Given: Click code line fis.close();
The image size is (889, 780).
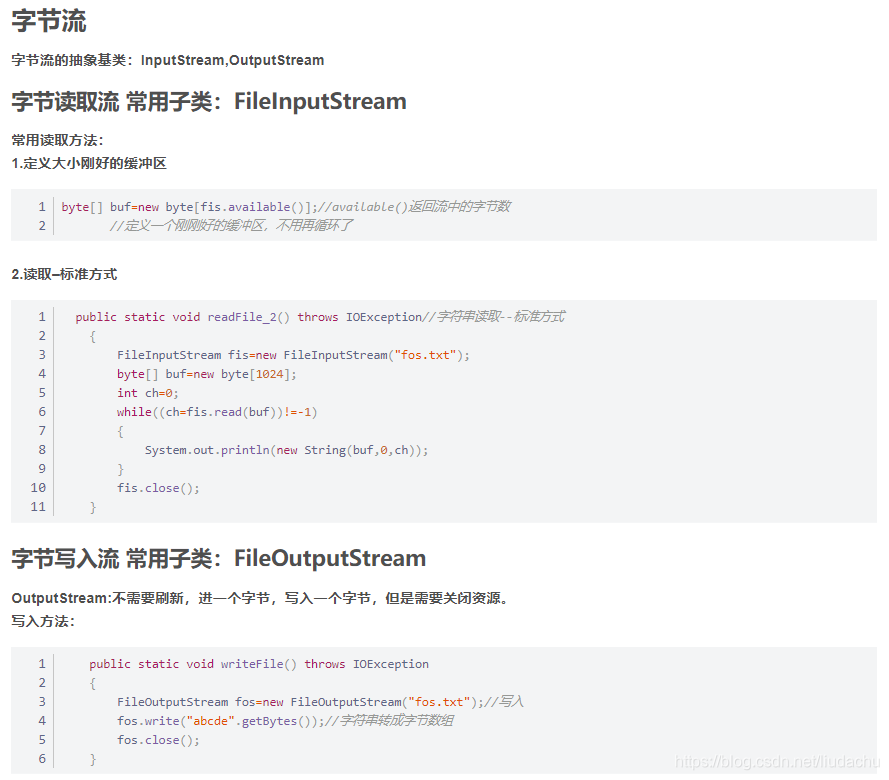Looking at the screenshot, I should pyautogui.click(x=158, y=488).
